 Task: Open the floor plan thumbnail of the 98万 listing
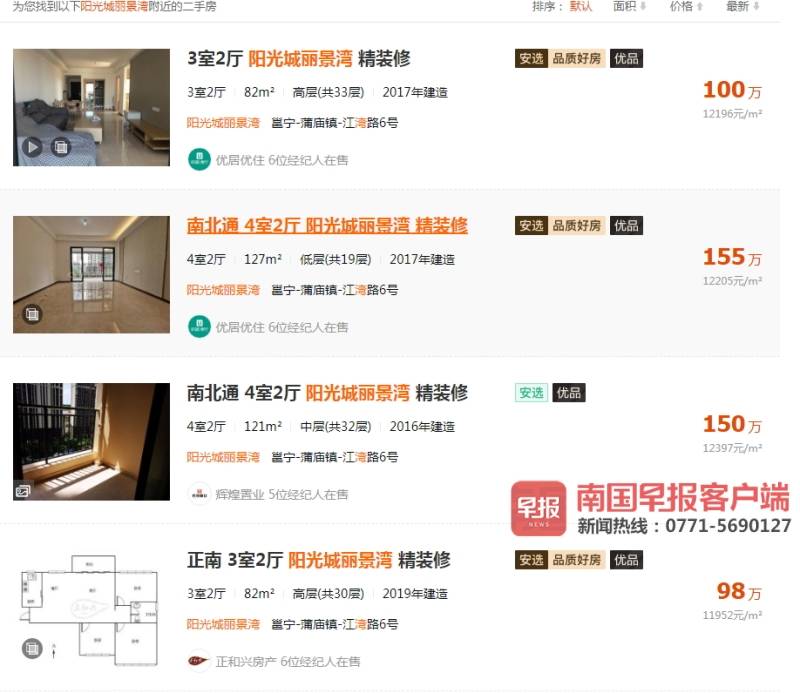point(91,608)
